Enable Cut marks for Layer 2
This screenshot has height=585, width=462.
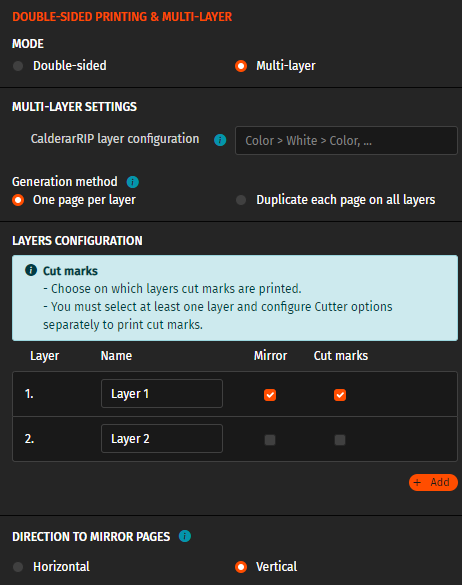pyautogui.click(x=340, y=440)
